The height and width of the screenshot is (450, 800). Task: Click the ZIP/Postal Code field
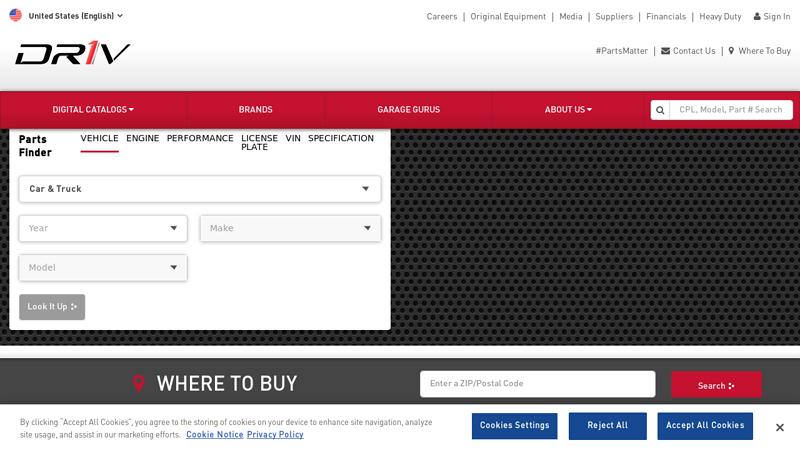click(538, 384)
